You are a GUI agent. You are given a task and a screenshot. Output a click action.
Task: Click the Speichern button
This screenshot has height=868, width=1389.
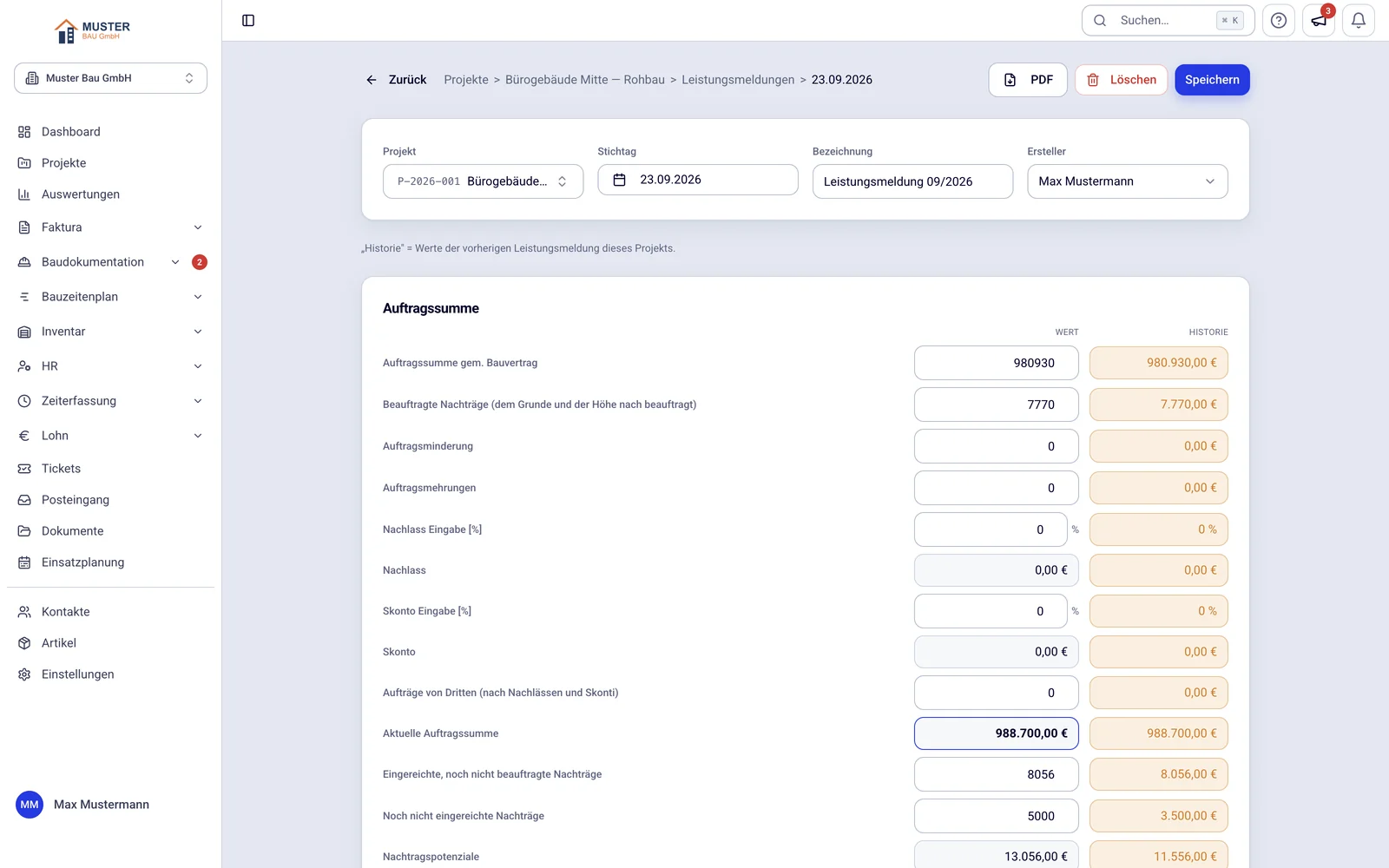tap(1212, 80)
